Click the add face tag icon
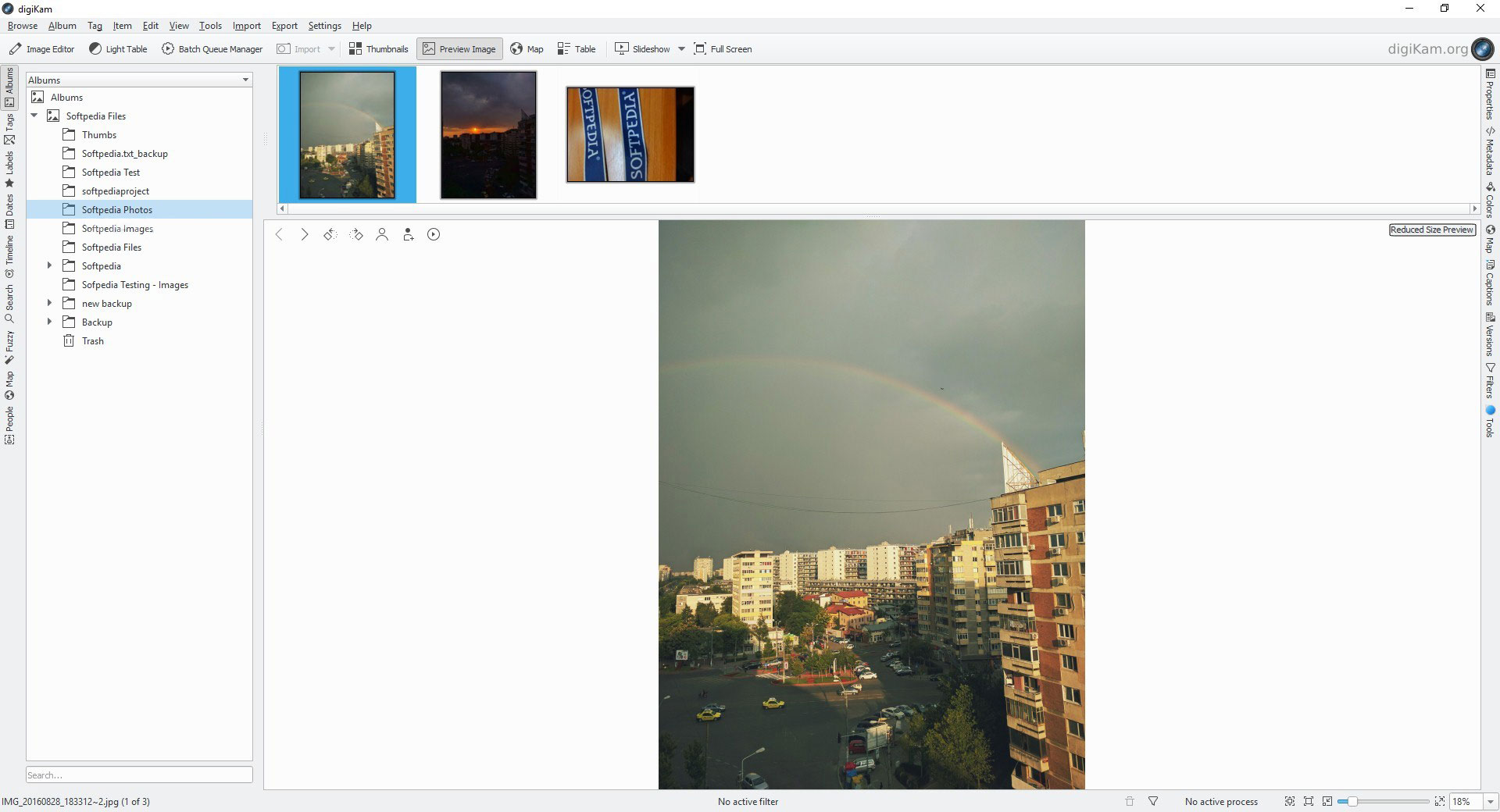Viewport: 1500px width, 812px height. pos(408,234)
